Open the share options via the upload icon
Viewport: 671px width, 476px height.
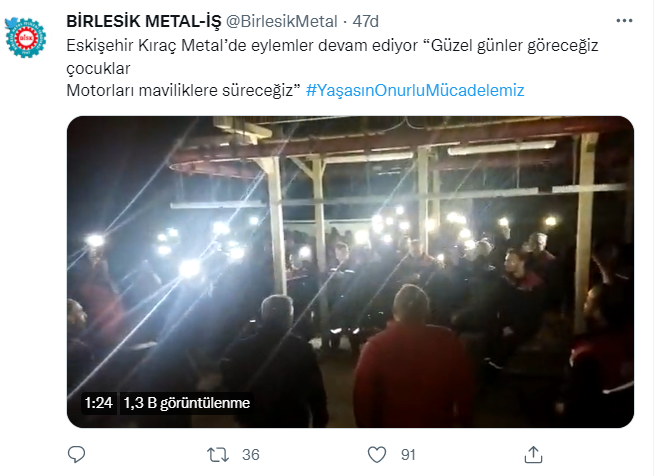click(x=533, y=454)
